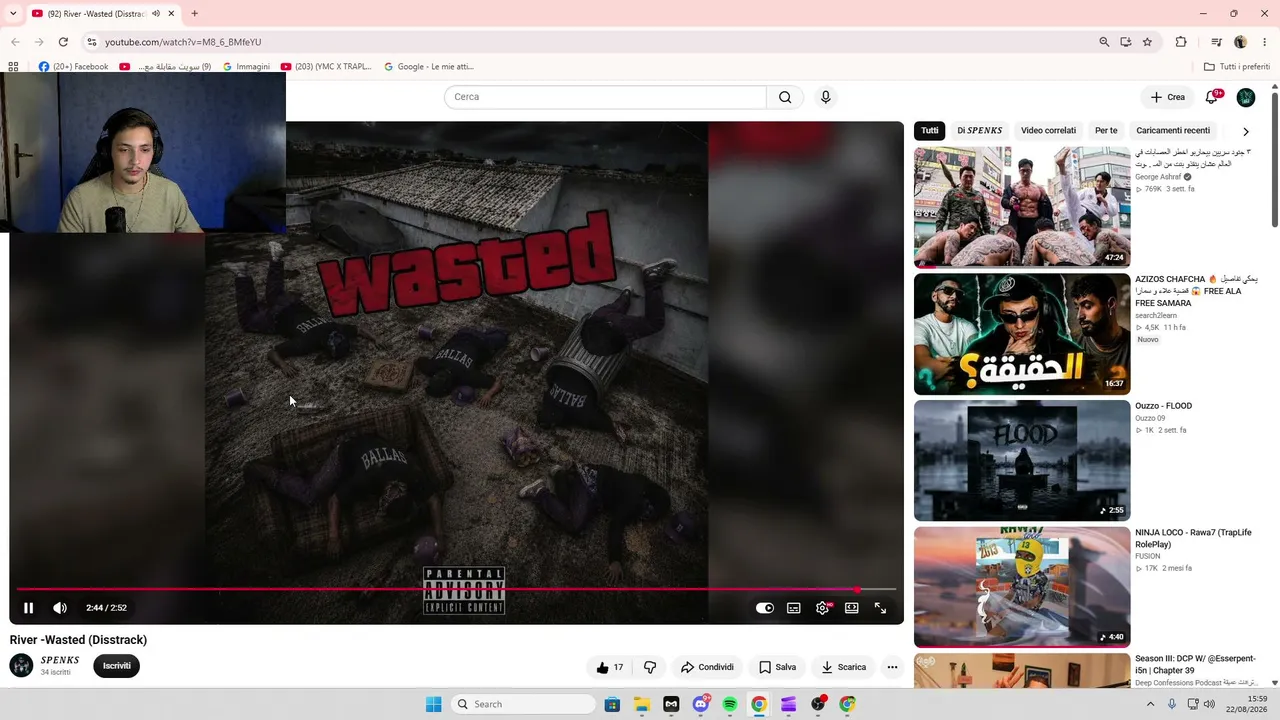Open the three-dot more actions menu below video
The image size is (1280, 720).
(892, 667)
